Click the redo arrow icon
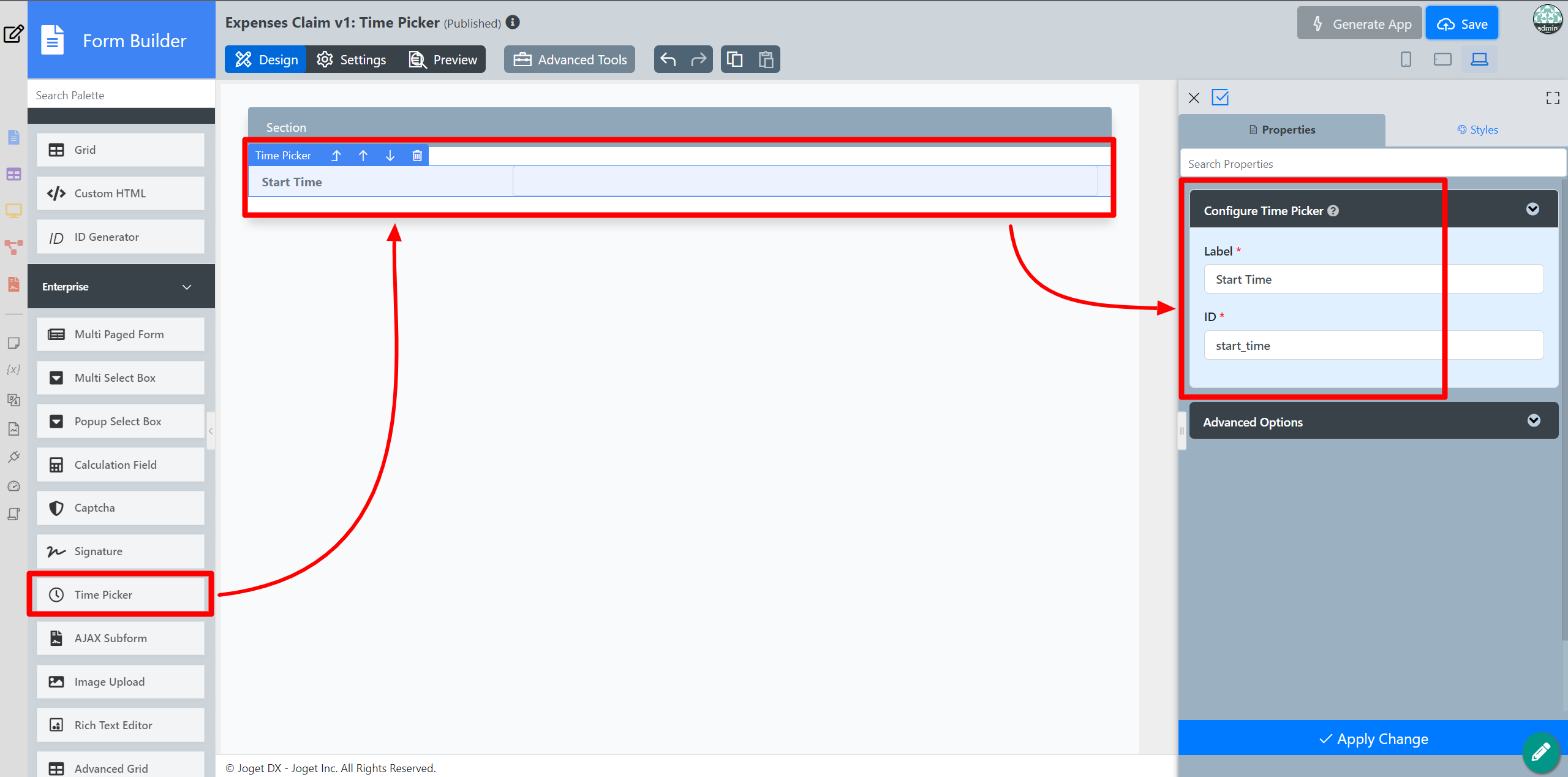This screenshot has height=777, width=1568. pos(698,59)
